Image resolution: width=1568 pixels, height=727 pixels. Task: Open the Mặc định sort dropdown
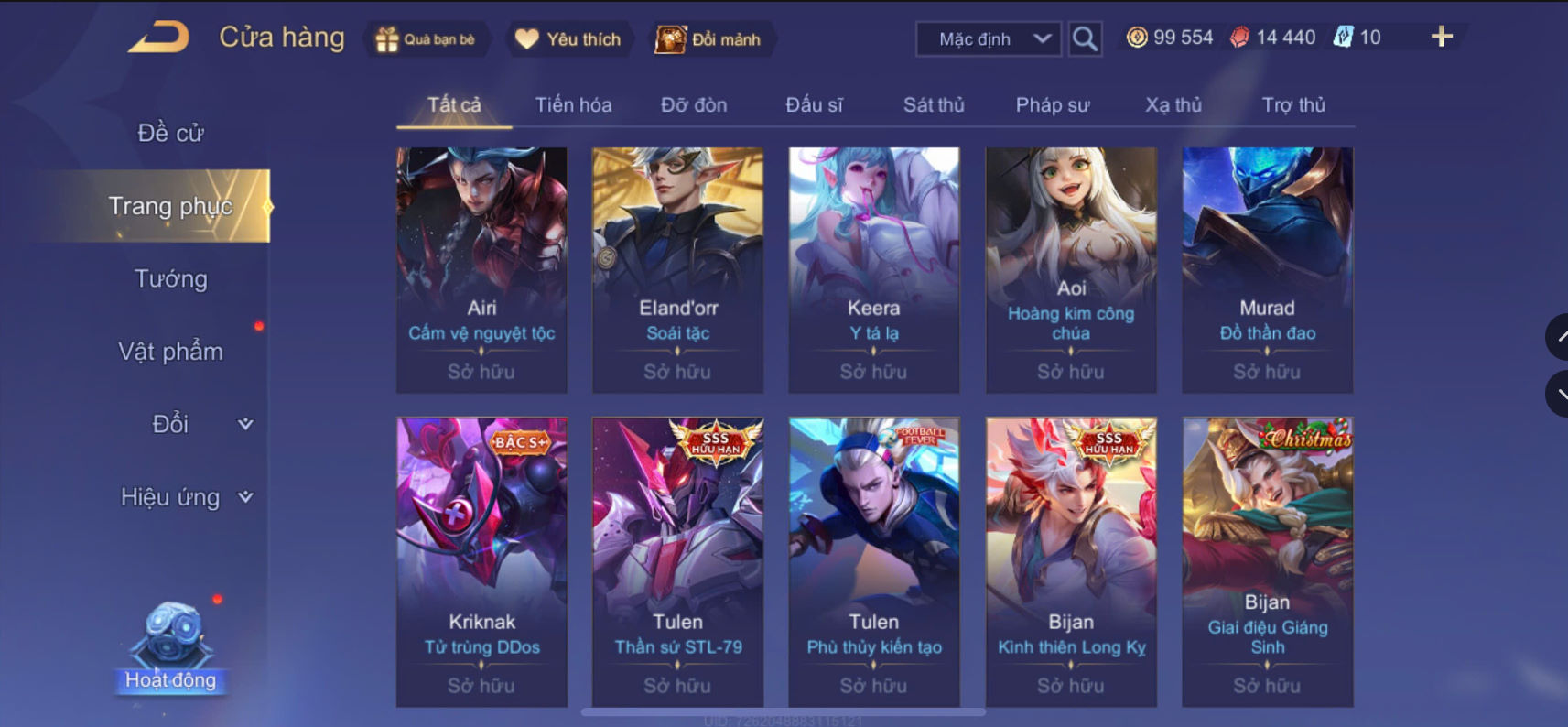pyautogui.click(x=989, y=38)
